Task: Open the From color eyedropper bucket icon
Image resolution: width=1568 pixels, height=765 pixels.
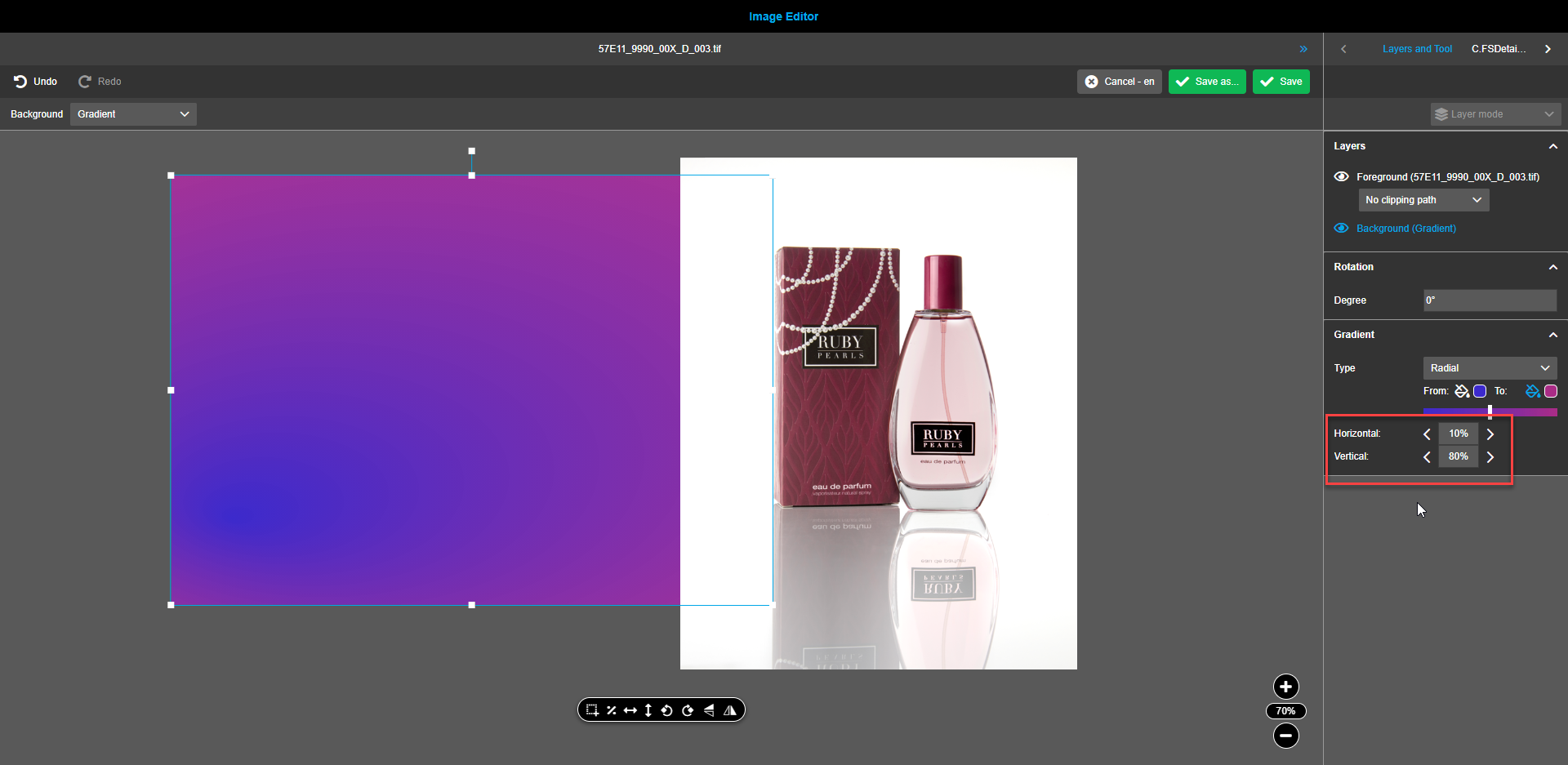Action: [x=1462, y=391]
